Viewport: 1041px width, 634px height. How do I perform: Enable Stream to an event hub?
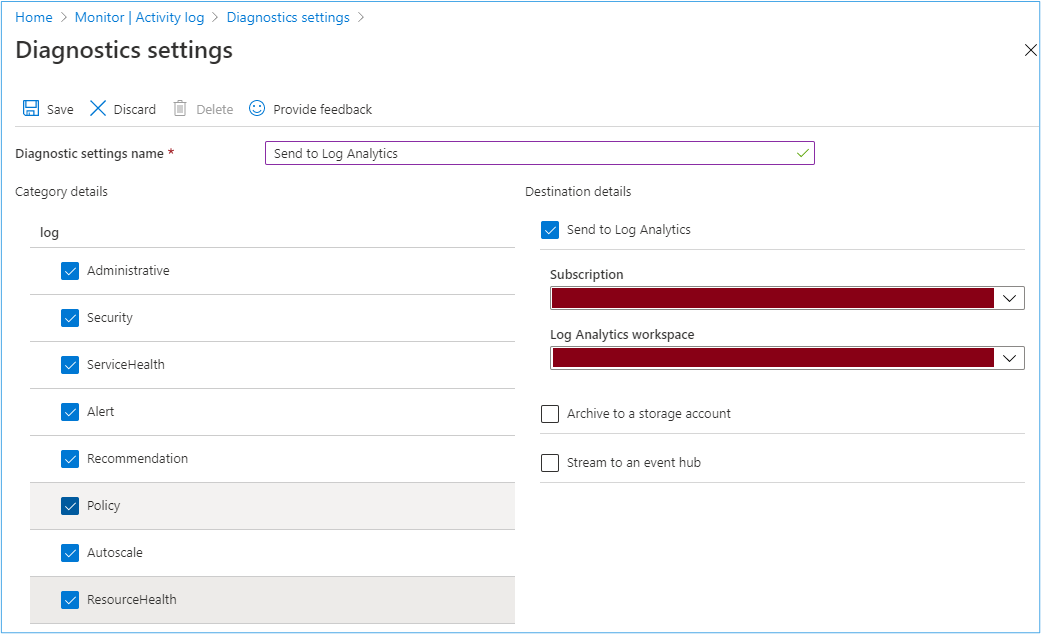(550, 463)
